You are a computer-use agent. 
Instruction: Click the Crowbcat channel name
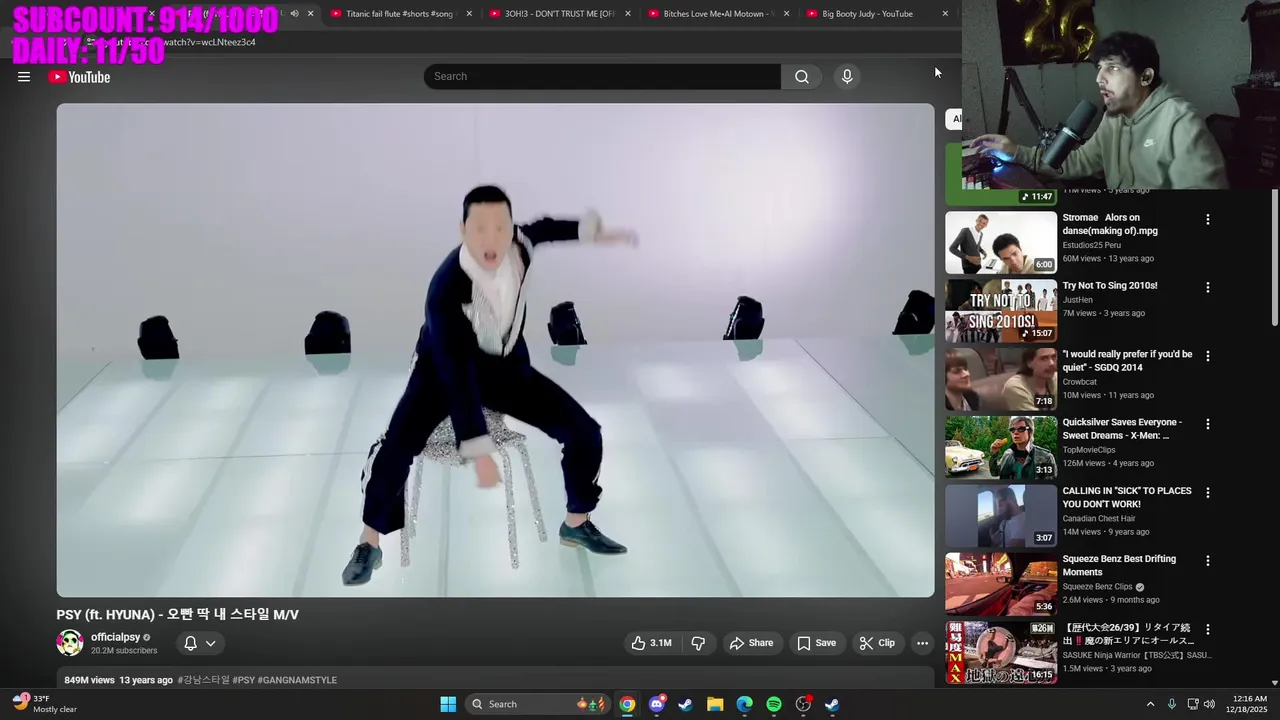tap(1080, 381)
